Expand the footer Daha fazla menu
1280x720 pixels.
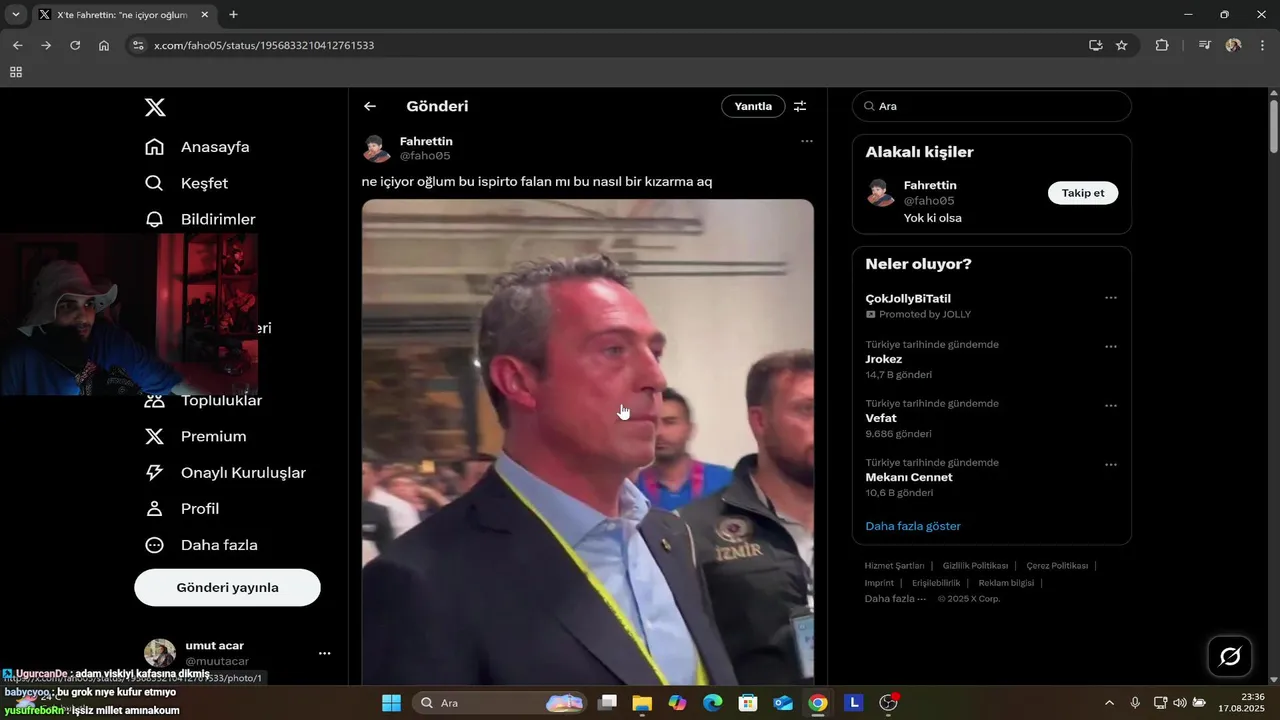[x=895, y=599]
